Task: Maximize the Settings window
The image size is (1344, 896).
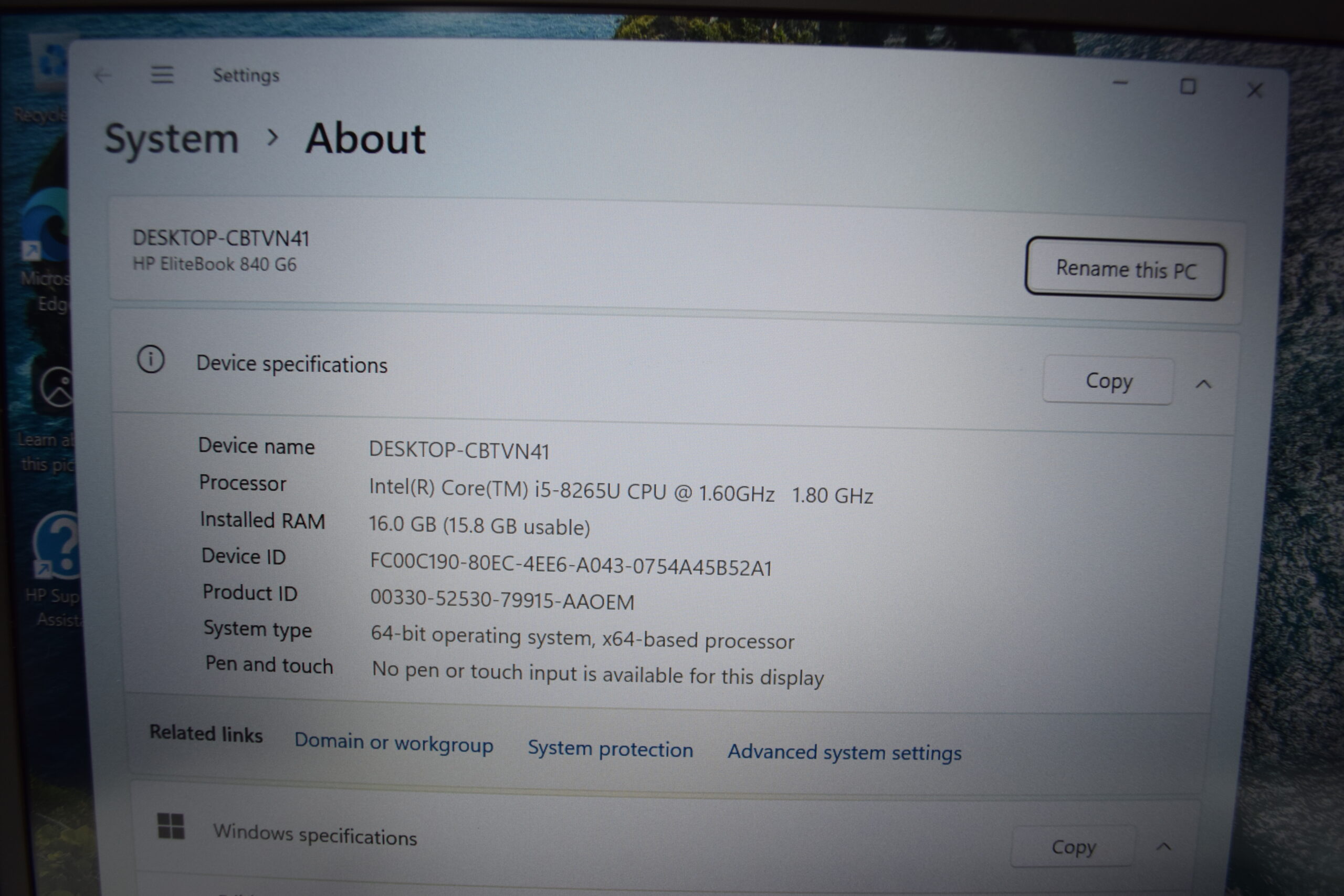Action: pos(1188,87)
